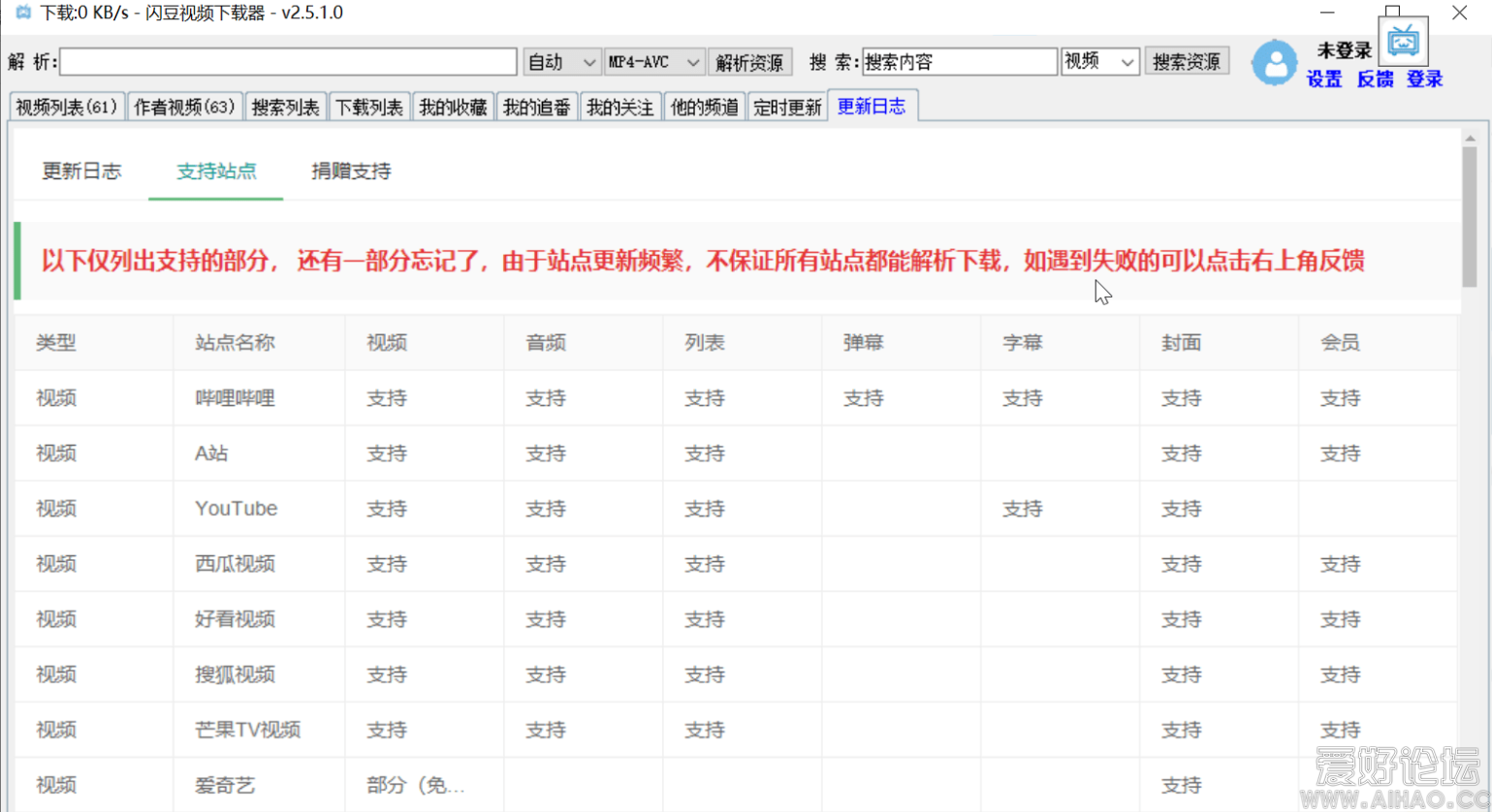The height and width of the screenshot is (812, 1492).
Task: Click the 搜索资源 button
Action: 1185,61
